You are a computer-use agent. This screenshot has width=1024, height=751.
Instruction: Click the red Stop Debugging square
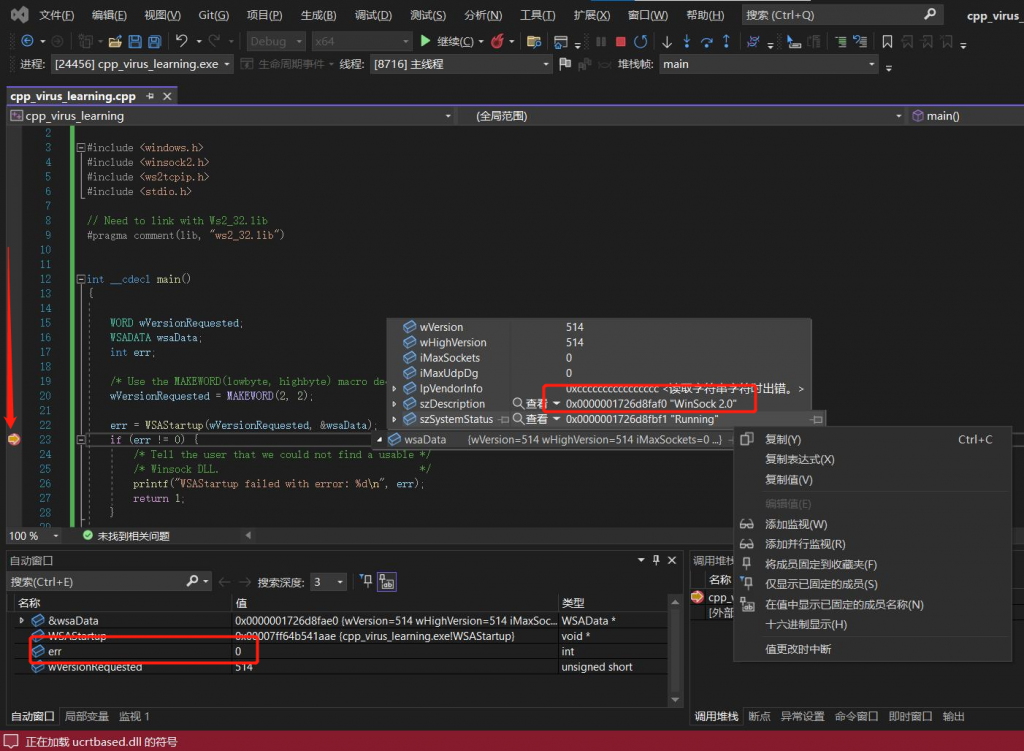pos(621,41)
